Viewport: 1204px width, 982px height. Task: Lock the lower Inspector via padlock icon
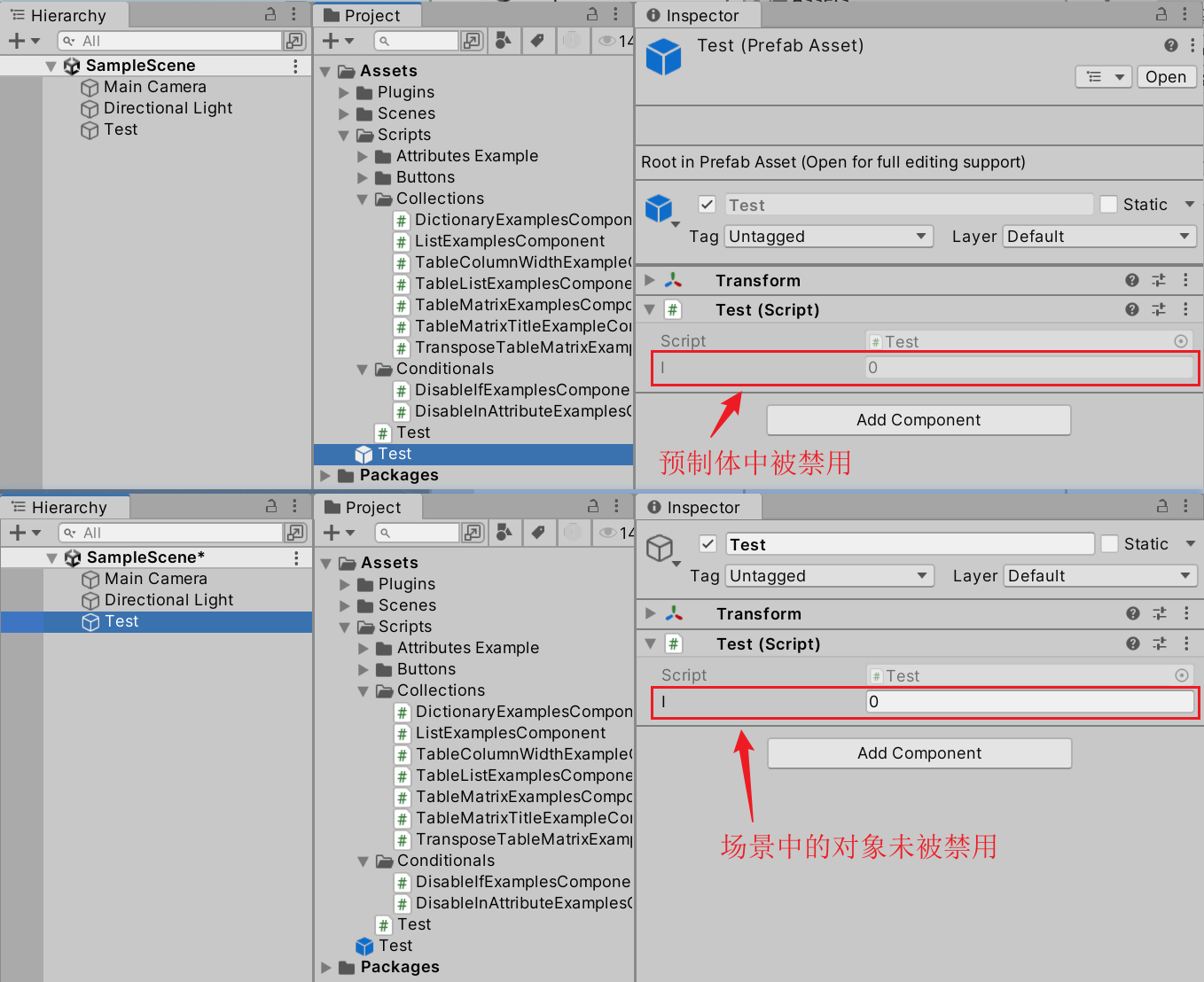(x=1162, y=506)
